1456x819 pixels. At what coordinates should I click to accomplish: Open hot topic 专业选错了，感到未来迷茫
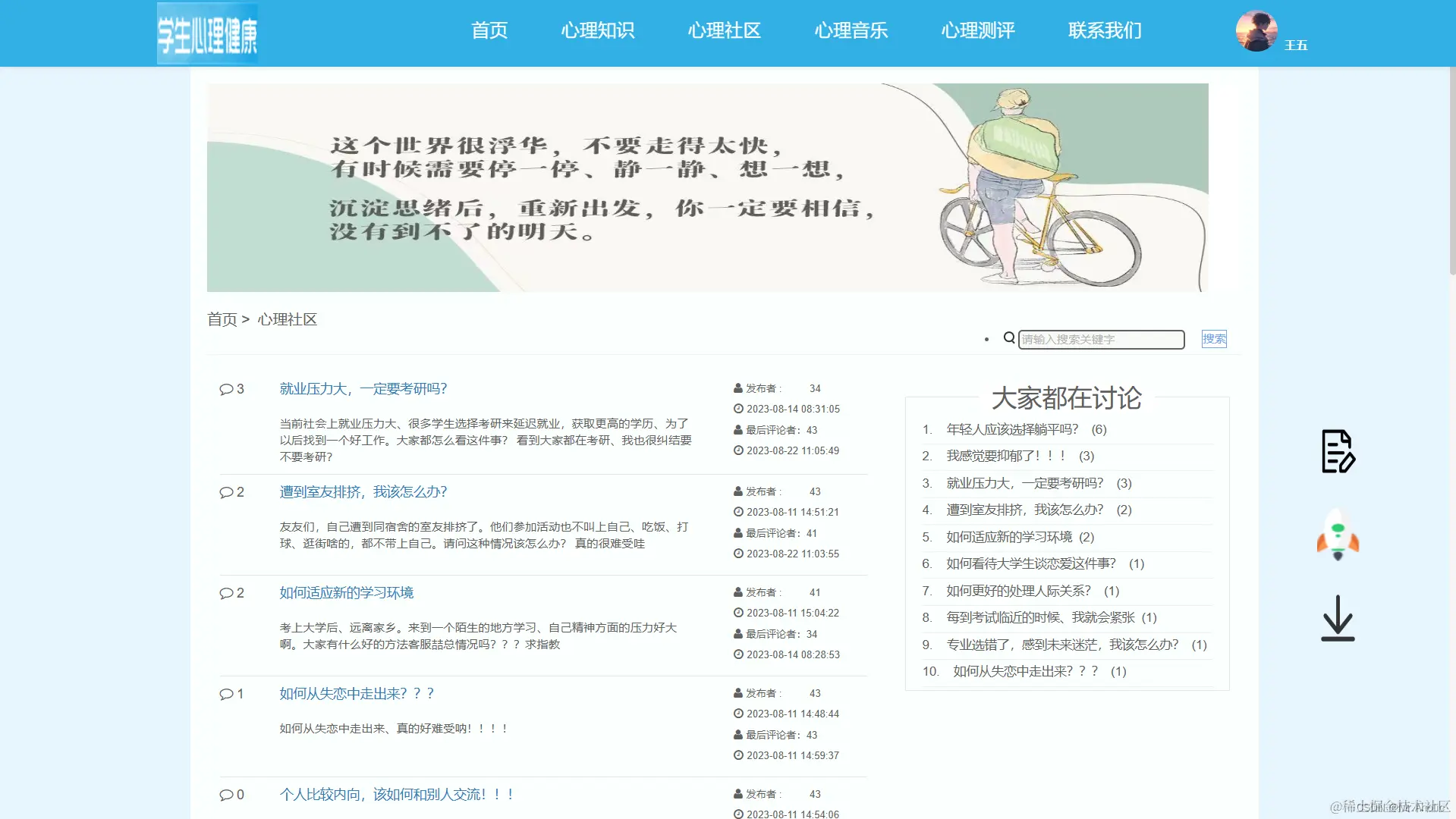(1063, 645)
